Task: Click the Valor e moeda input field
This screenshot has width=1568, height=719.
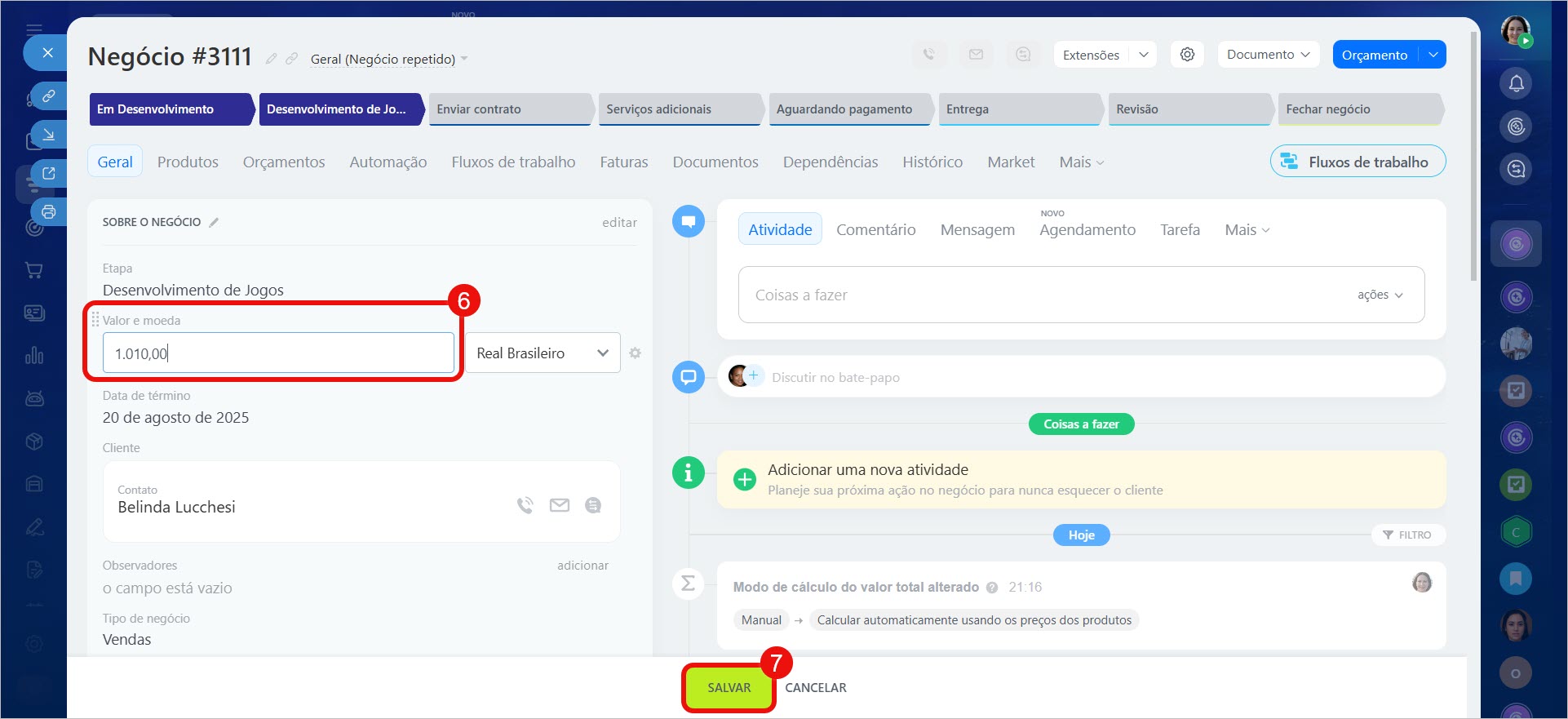Action: tap(278, 353)
